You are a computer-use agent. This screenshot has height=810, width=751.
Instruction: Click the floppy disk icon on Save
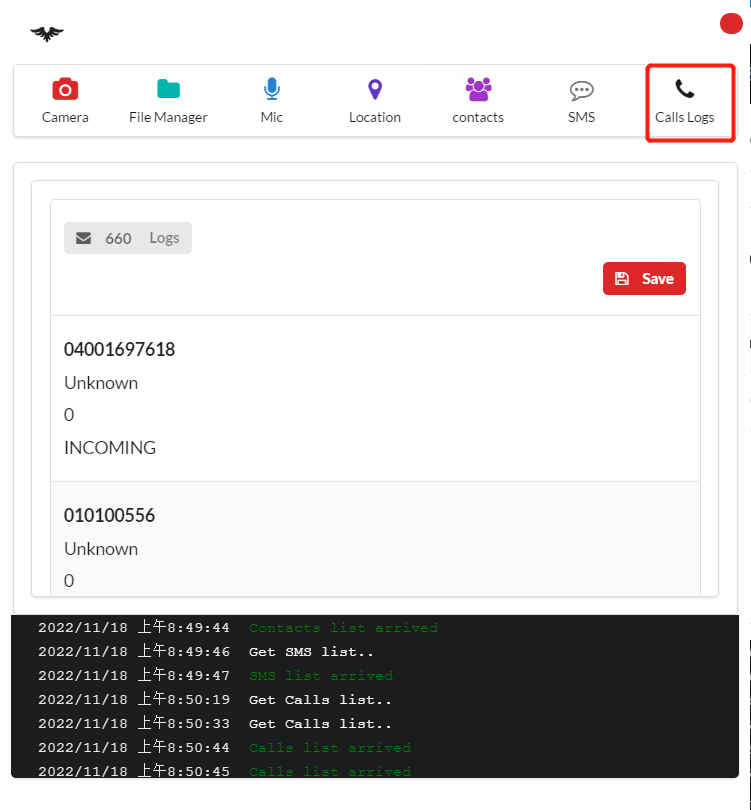pos(622,279)
